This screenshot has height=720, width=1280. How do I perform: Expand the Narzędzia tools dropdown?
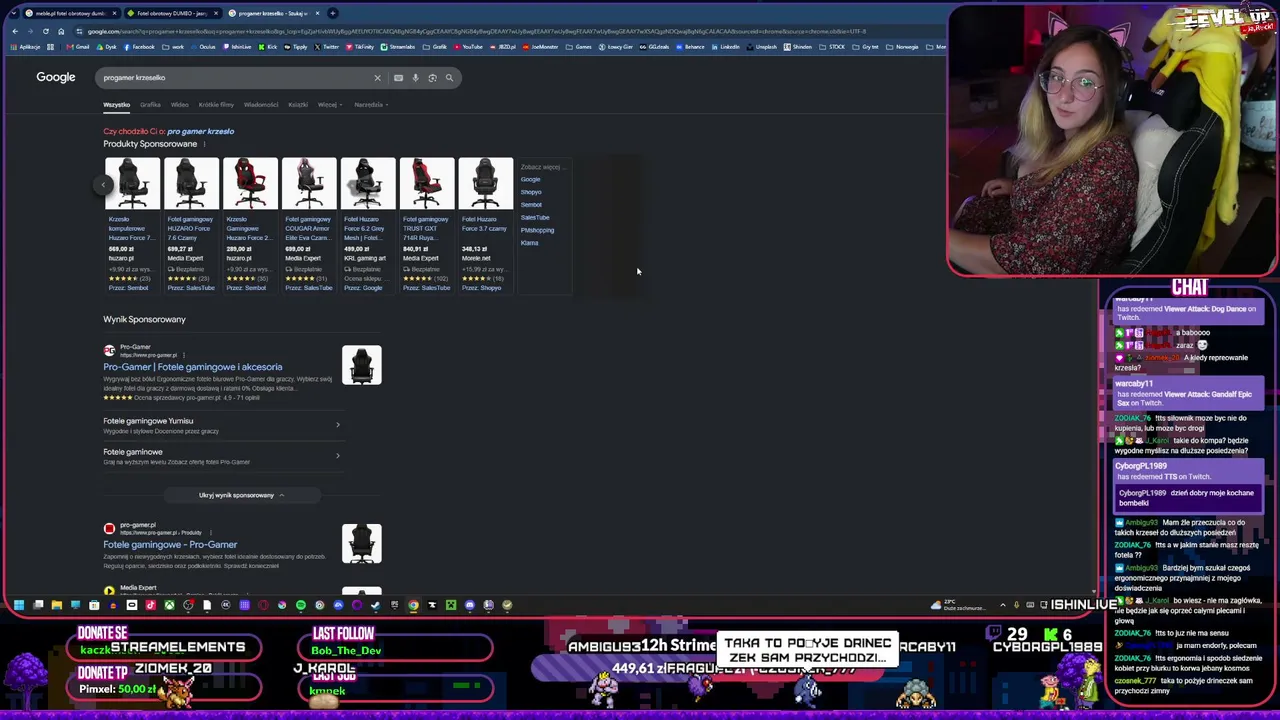pyautogui.click(x=370, y=104)
